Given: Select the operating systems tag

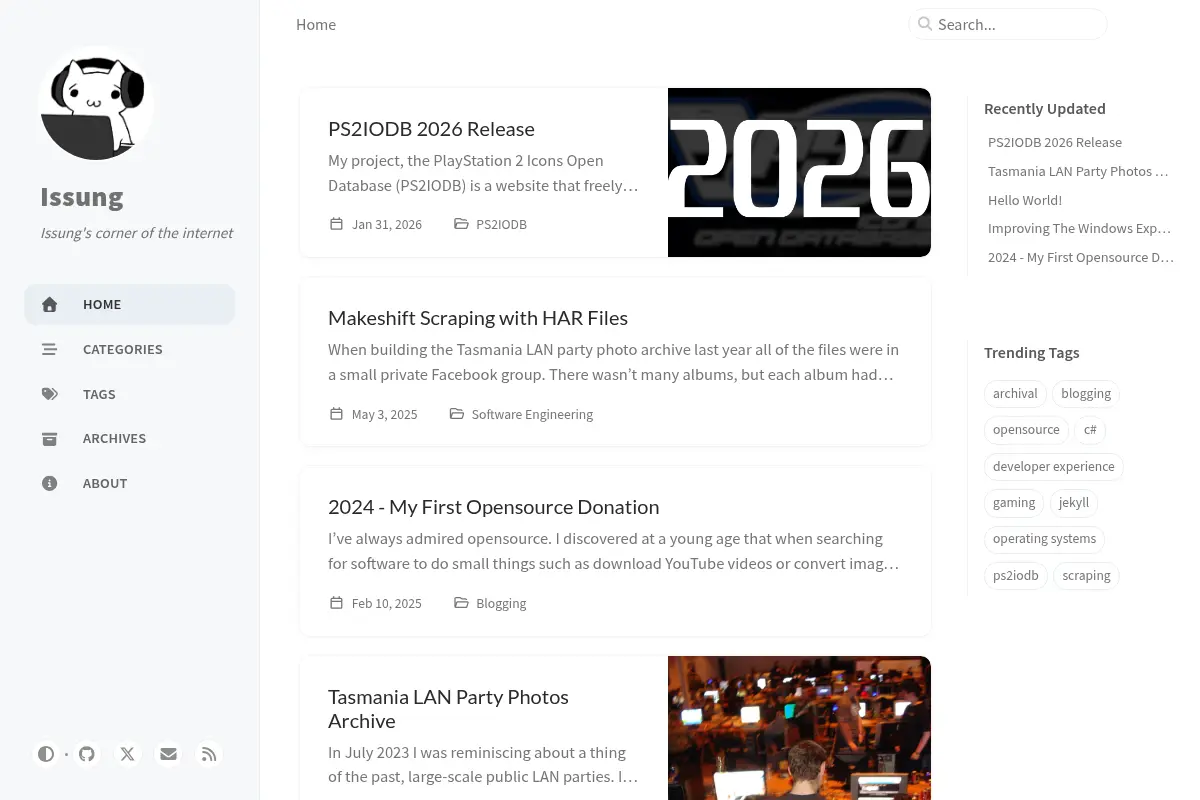Looking at the screenshot, I should 1044,539.
